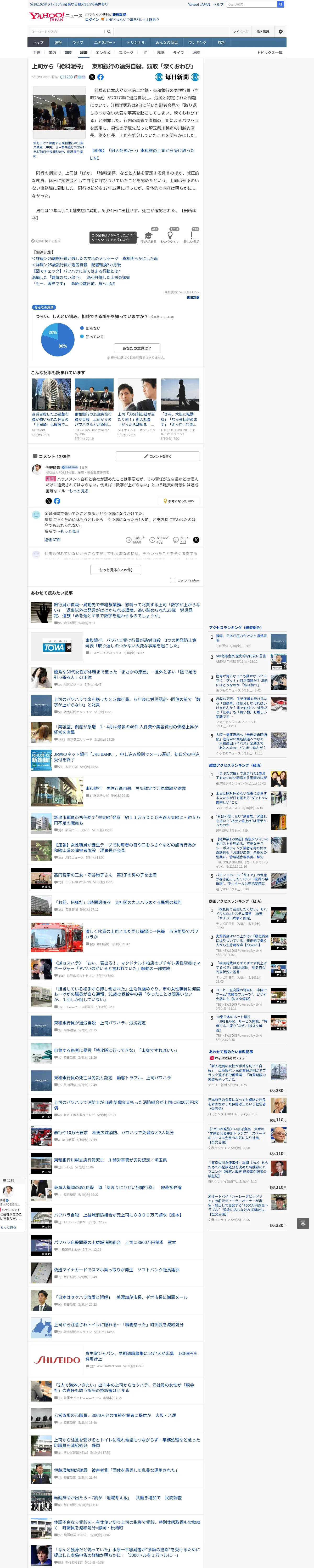
Task: Click コメントを書く button
Action: [157, 456]
